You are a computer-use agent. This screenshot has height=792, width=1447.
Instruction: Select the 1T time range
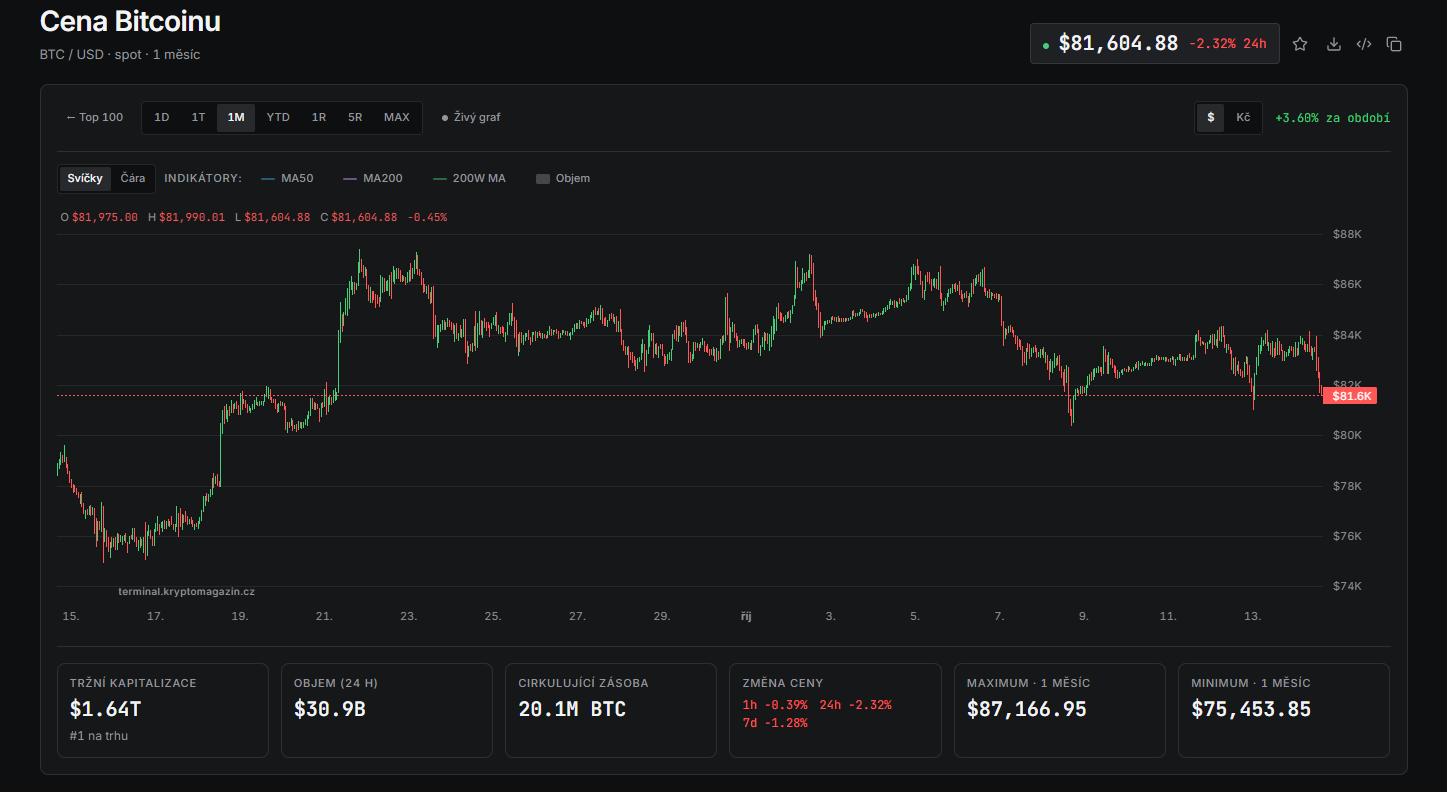coord(198,117)
